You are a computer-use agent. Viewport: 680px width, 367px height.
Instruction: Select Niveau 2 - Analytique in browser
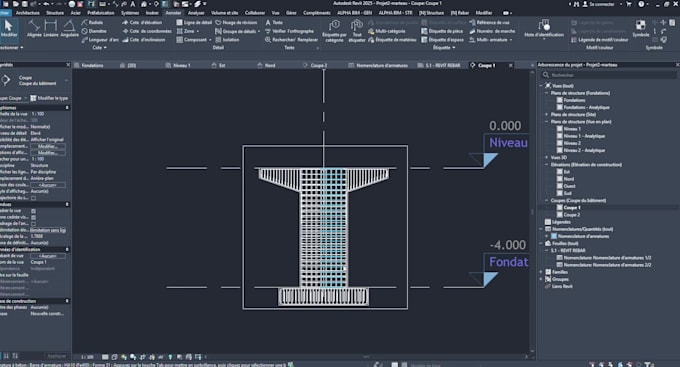tap(584, 150)
